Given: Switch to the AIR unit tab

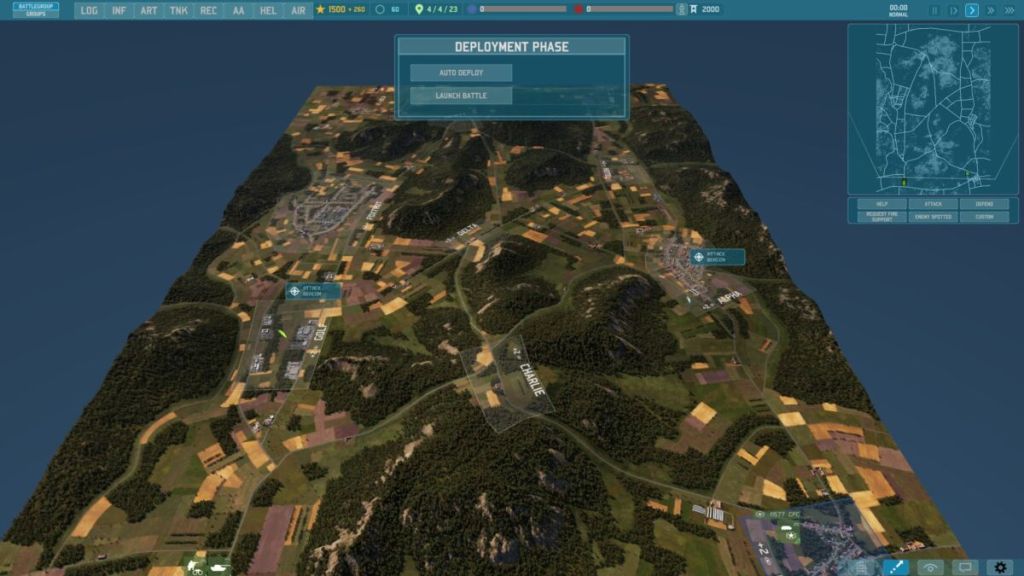Looking at the screenshot, I should (x=298, y=10).
